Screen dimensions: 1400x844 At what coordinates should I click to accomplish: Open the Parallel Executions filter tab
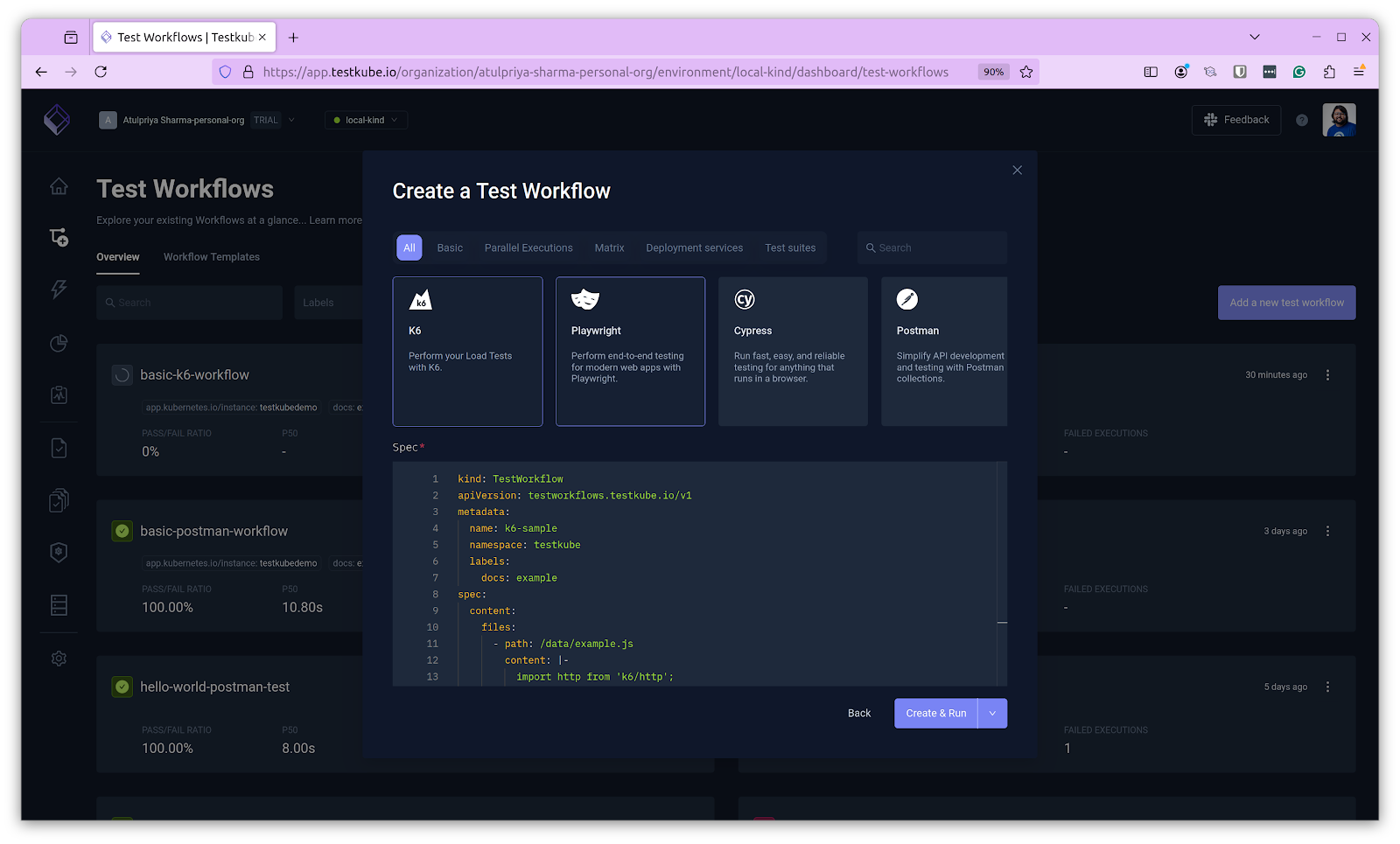(x=528, y=248)
